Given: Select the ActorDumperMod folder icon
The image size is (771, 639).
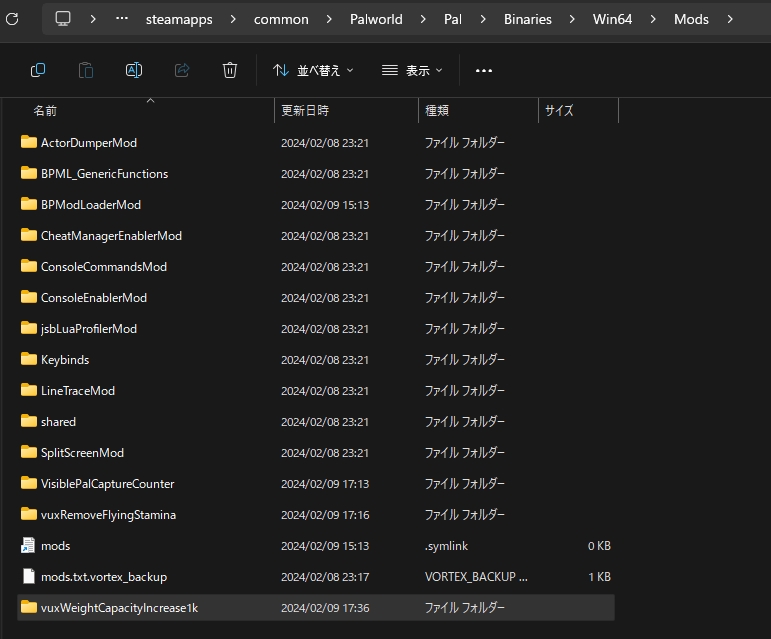Looking at the screenshot, I should (x=29, y=142).
